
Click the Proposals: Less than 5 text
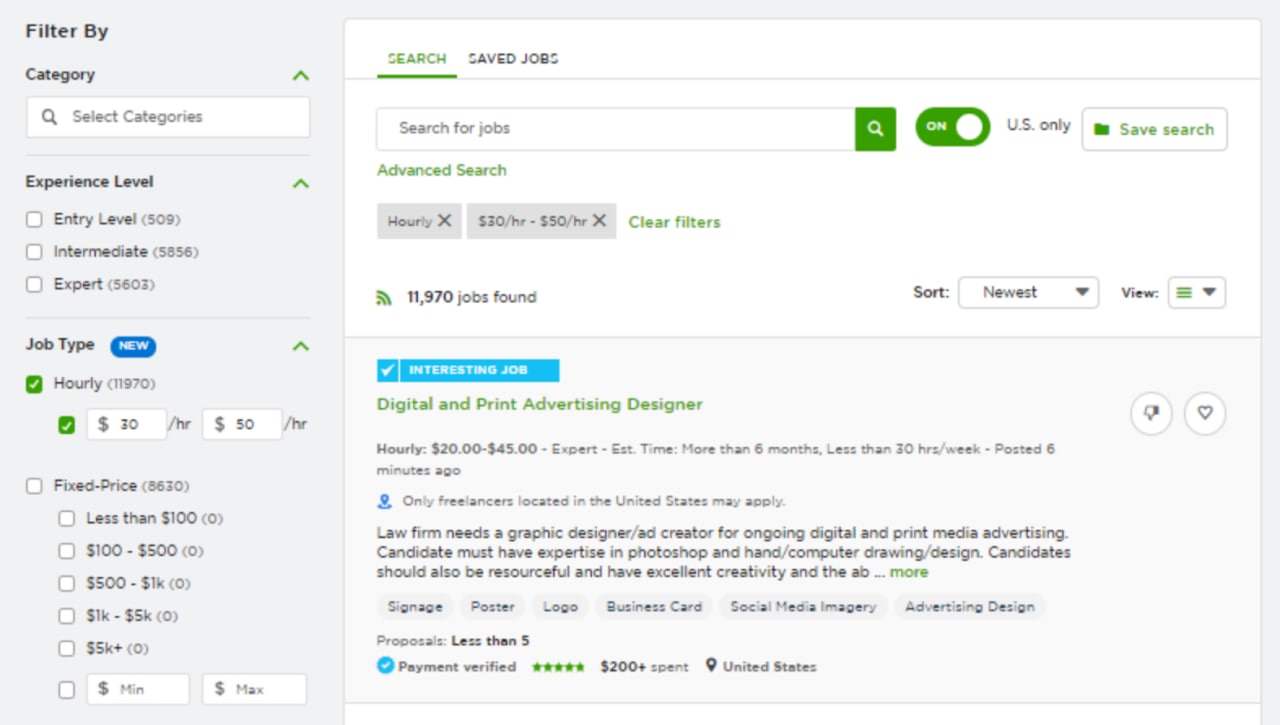(453, 641)
